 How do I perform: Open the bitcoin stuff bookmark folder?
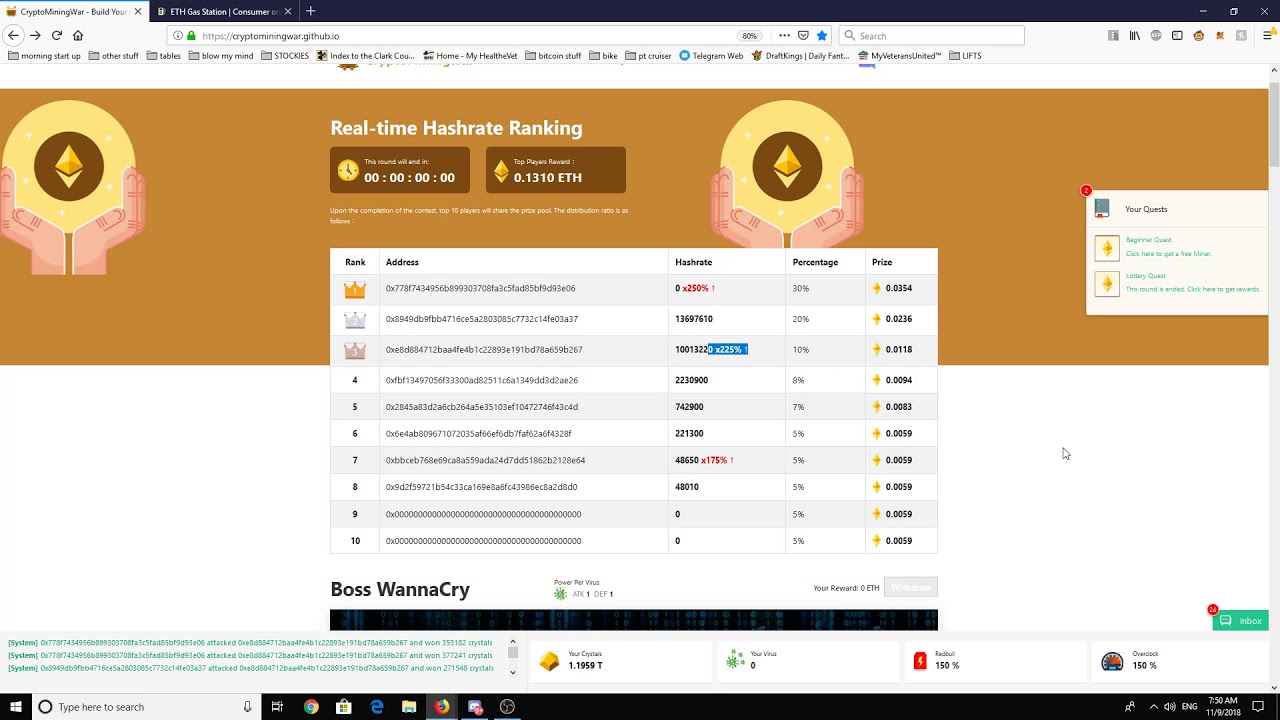(553, 56)
